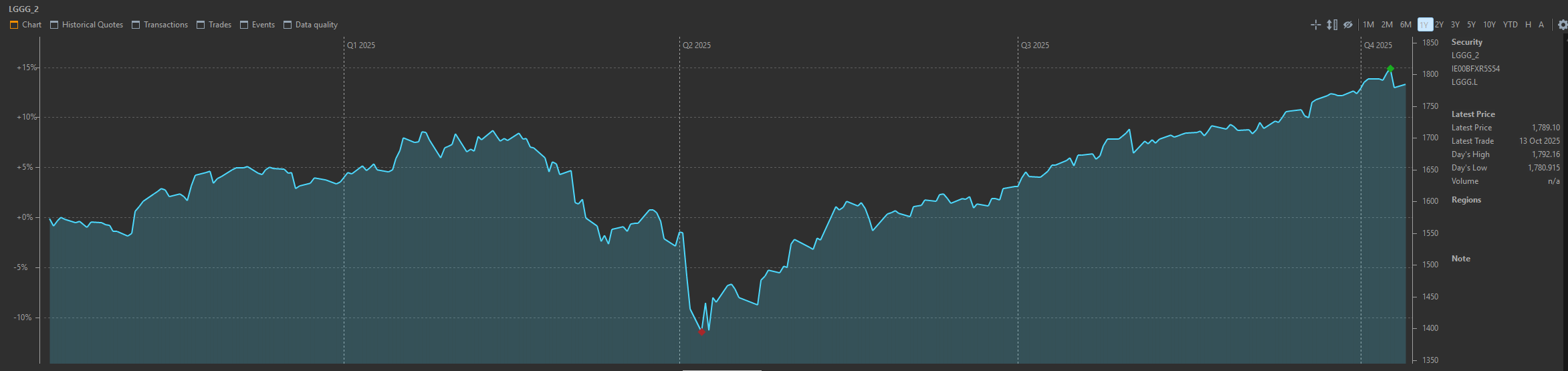Select the Trades tab
This screenshot has width=1568, height=371.
point(214,25)
